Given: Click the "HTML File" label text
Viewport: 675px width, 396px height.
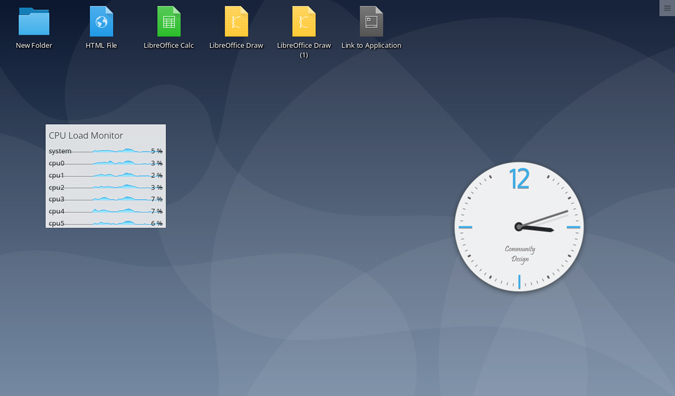Looking at the screenshot, I should (101, 45).
